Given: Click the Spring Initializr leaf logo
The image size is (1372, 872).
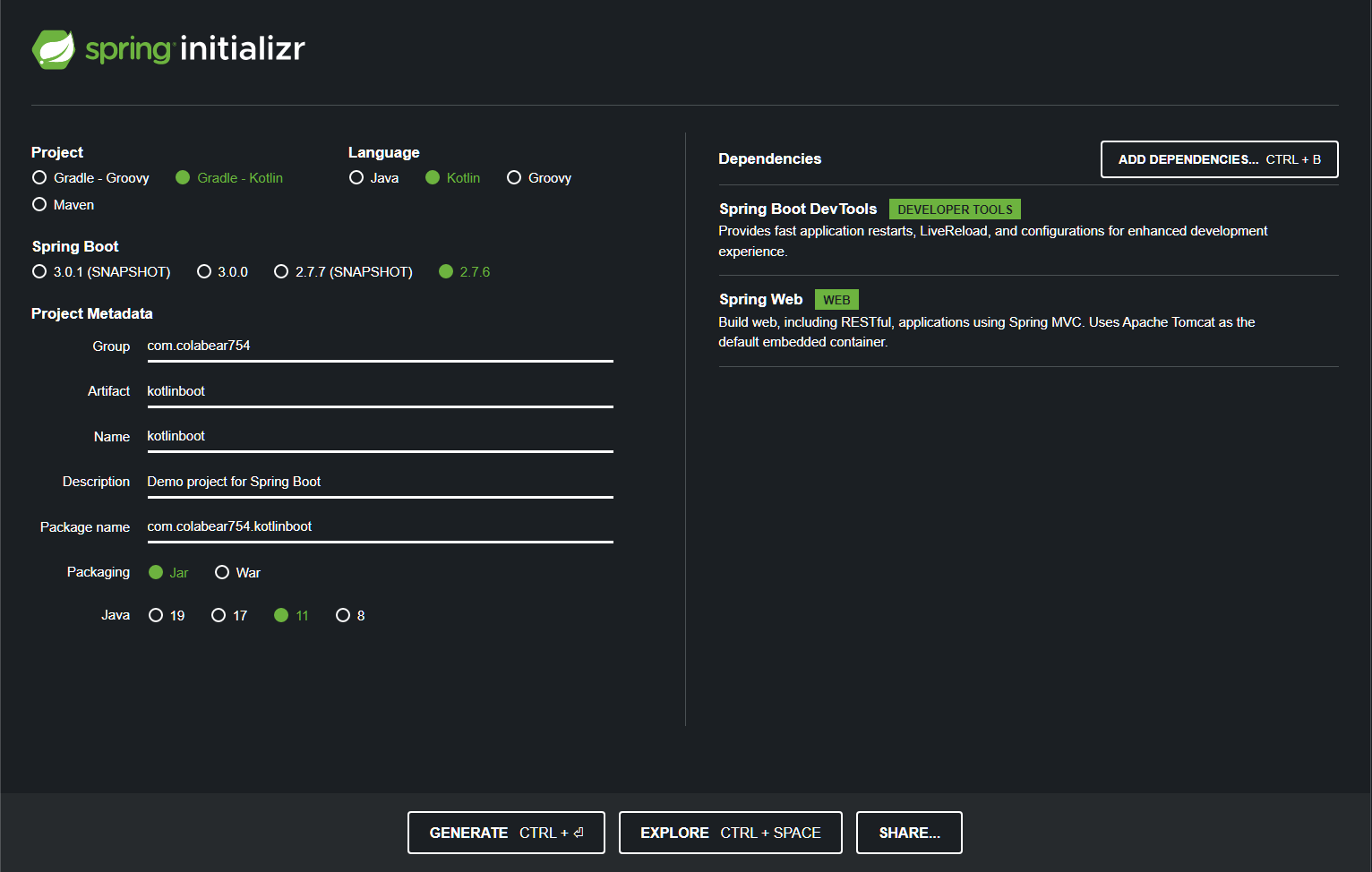Looking at the screenshot, I should tap(54, 49).
